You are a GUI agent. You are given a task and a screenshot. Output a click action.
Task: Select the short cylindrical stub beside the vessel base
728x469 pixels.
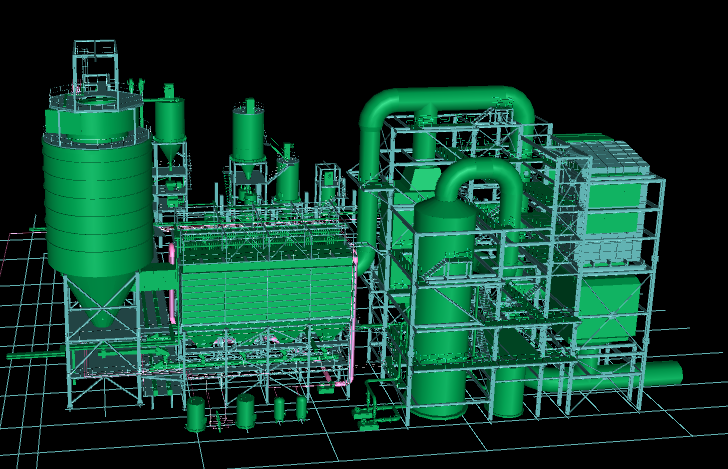(508, 395)
